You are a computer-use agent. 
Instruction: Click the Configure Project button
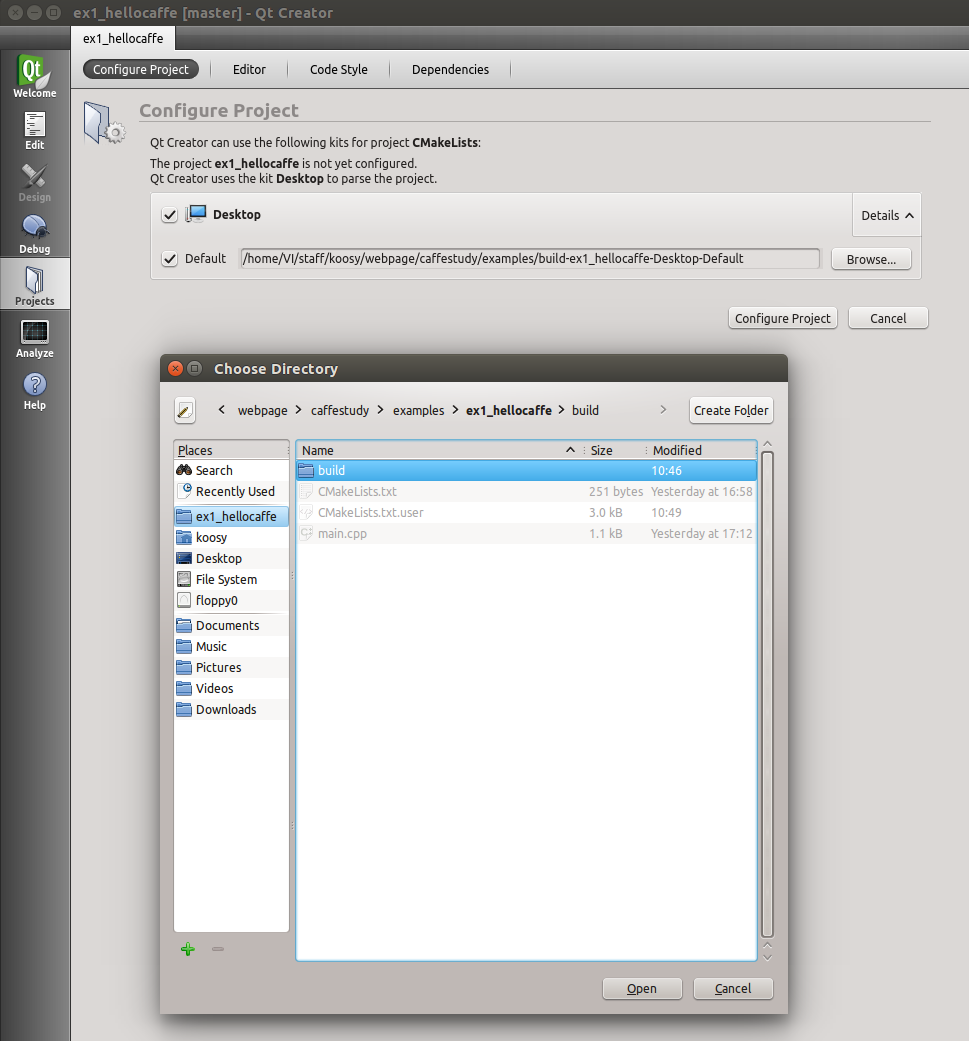pyautogui.click(x=783, y=319)
